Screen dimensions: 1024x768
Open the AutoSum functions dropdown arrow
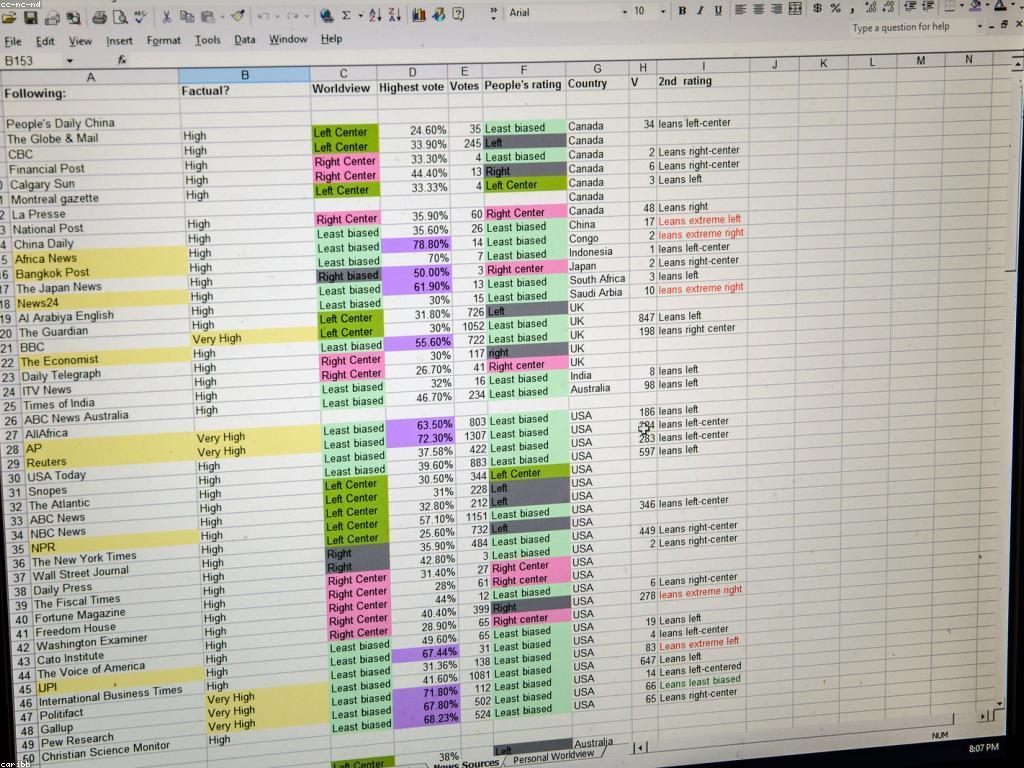[360, 15]
